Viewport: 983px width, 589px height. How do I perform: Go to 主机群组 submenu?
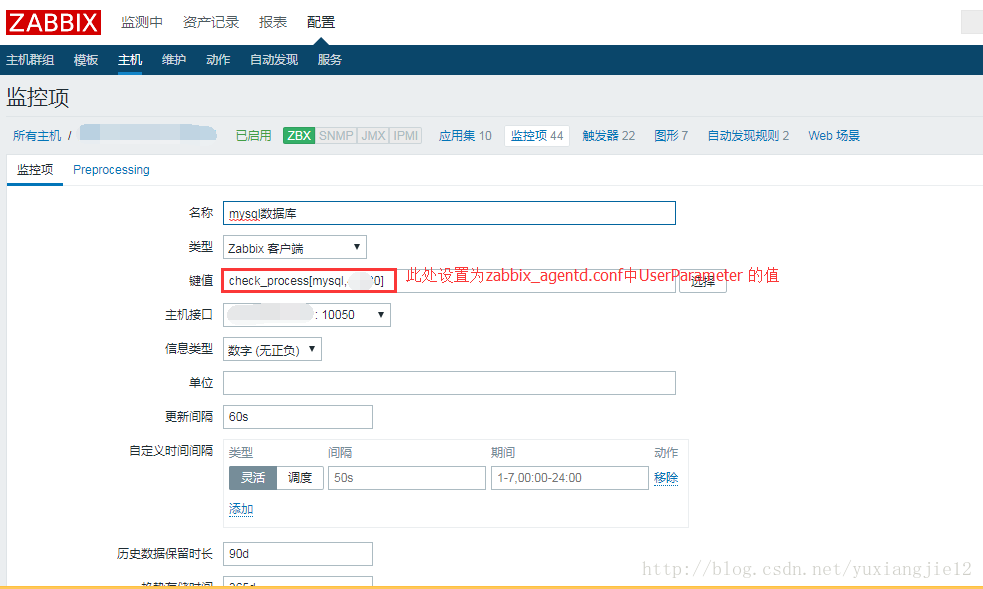30,60
